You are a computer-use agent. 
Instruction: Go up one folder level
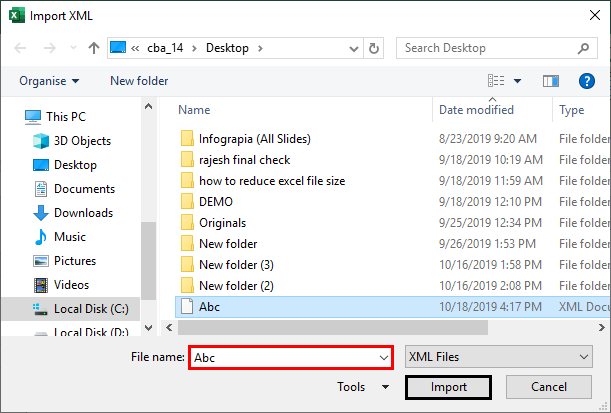94,48
